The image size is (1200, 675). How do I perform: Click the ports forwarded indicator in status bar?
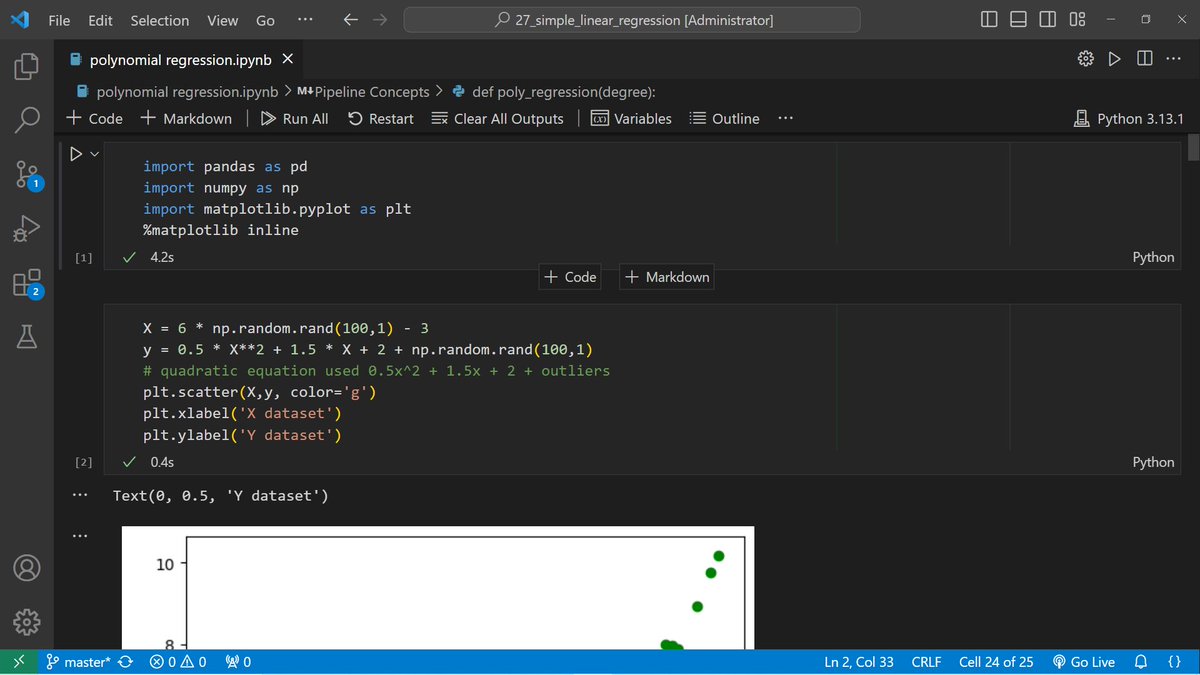[238, 662]
